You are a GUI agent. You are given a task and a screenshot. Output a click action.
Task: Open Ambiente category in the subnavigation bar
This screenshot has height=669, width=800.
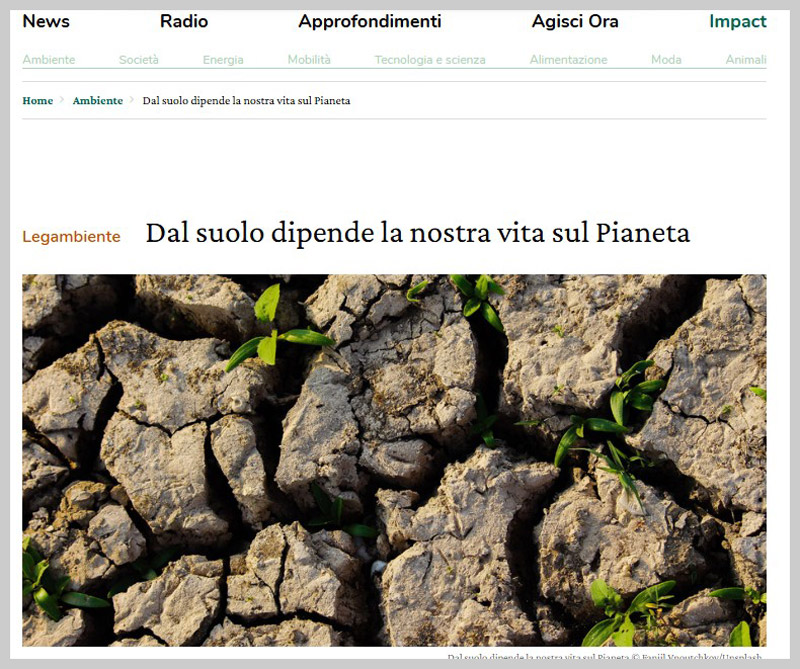point(49,60)
